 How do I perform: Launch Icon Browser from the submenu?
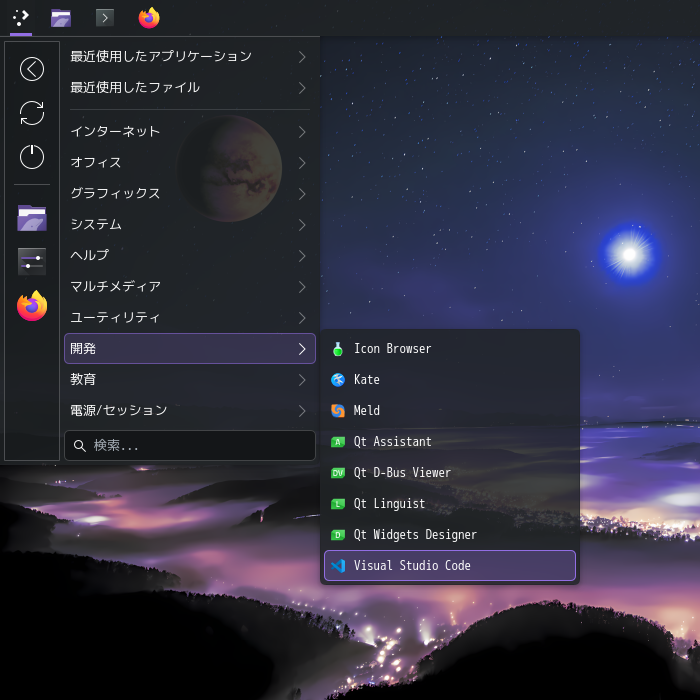click(450, 349)
